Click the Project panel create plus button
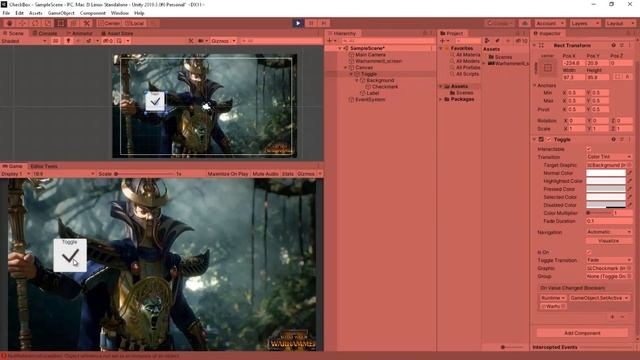The image size is (640, 360). tap(443, 41)
